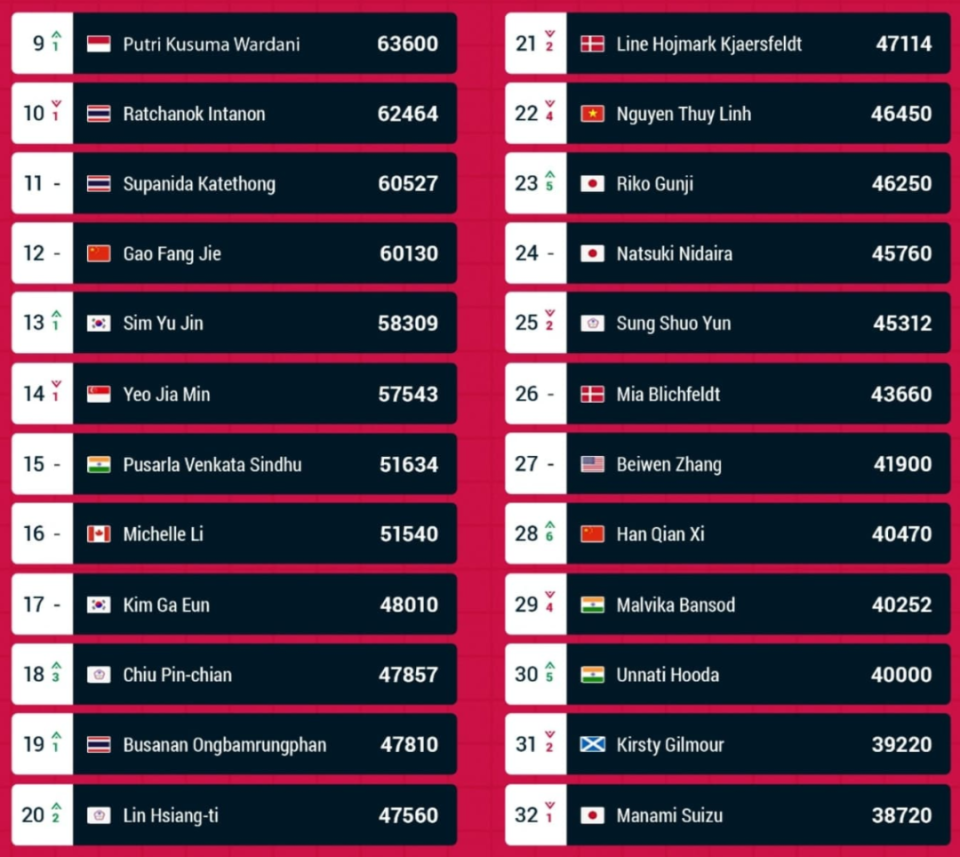960x857 pixels.
Task: Click Scotland flag beside Kirsty Gilmour
Action: tap(592, 744)
